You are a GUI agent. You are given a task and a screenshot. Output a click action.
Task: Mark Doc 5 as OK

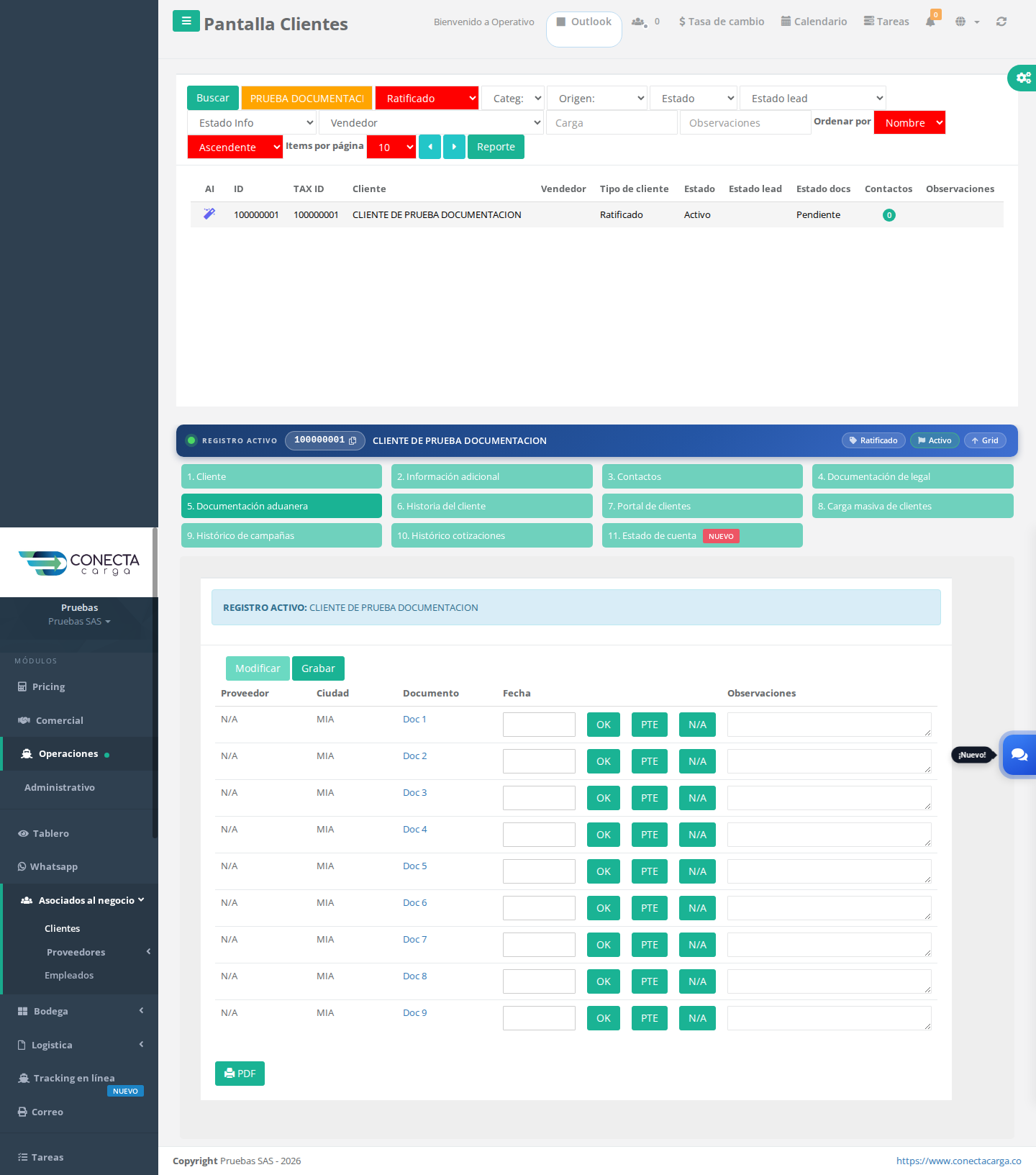[604, 871]
